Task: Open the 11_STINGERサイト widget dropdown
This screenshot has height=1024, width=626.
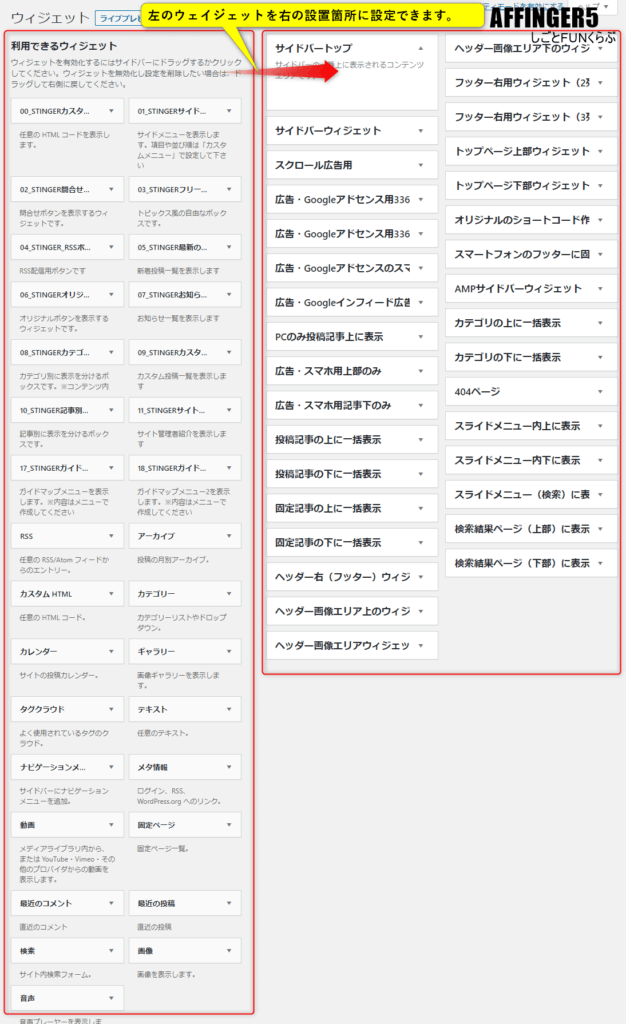Action: 229,410
